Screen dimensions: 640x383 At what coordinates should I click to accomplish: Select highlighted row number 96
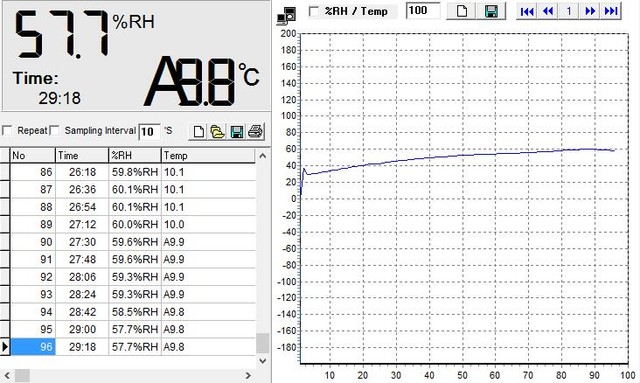click(x=33, y=347)
